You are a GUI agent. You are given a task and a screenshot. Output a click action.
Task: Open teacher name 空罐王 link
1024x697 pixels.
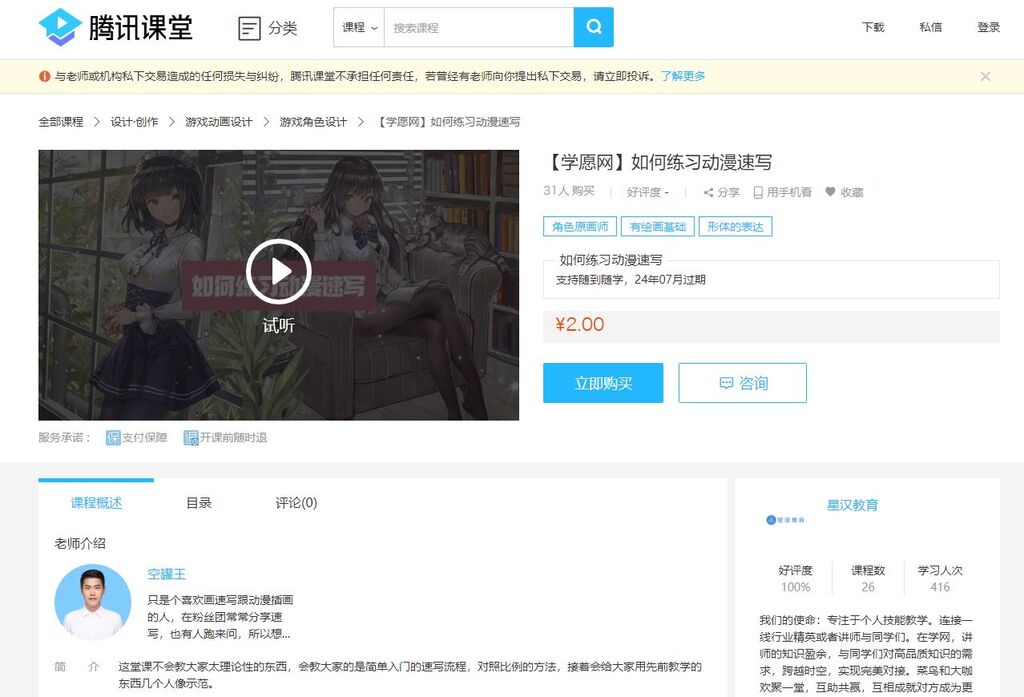click(167, 574)
